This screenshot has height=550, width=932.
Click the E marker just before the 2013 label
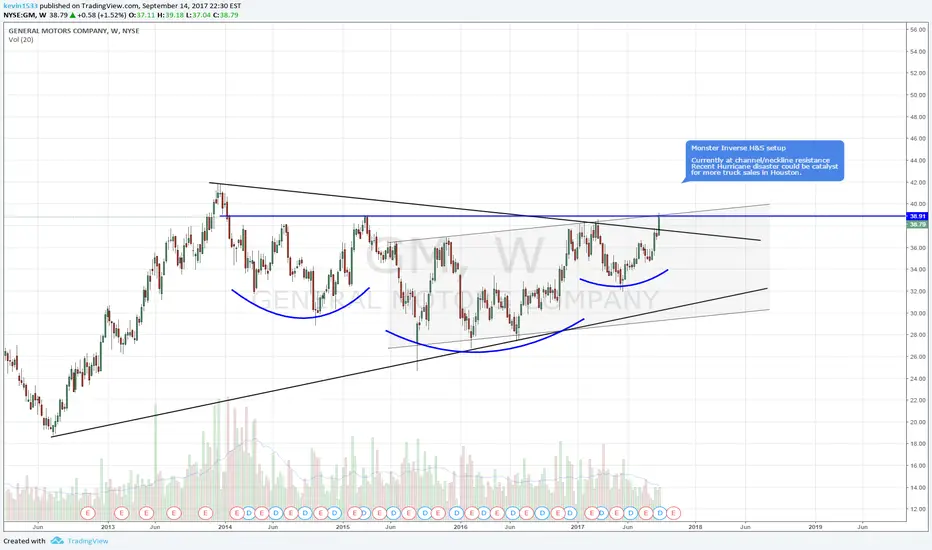(x=87, y=513)
